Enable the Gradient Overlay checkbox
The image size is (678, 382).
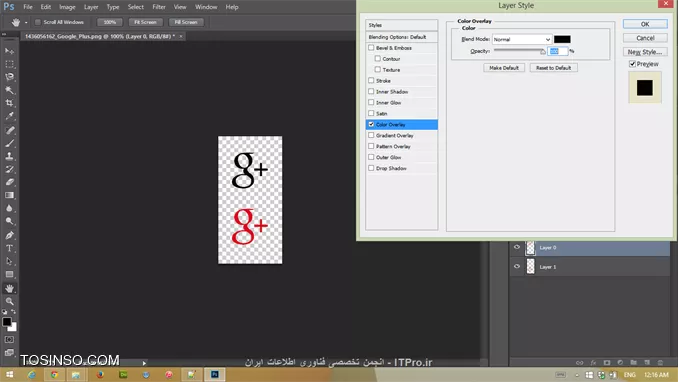coord(371,135)
